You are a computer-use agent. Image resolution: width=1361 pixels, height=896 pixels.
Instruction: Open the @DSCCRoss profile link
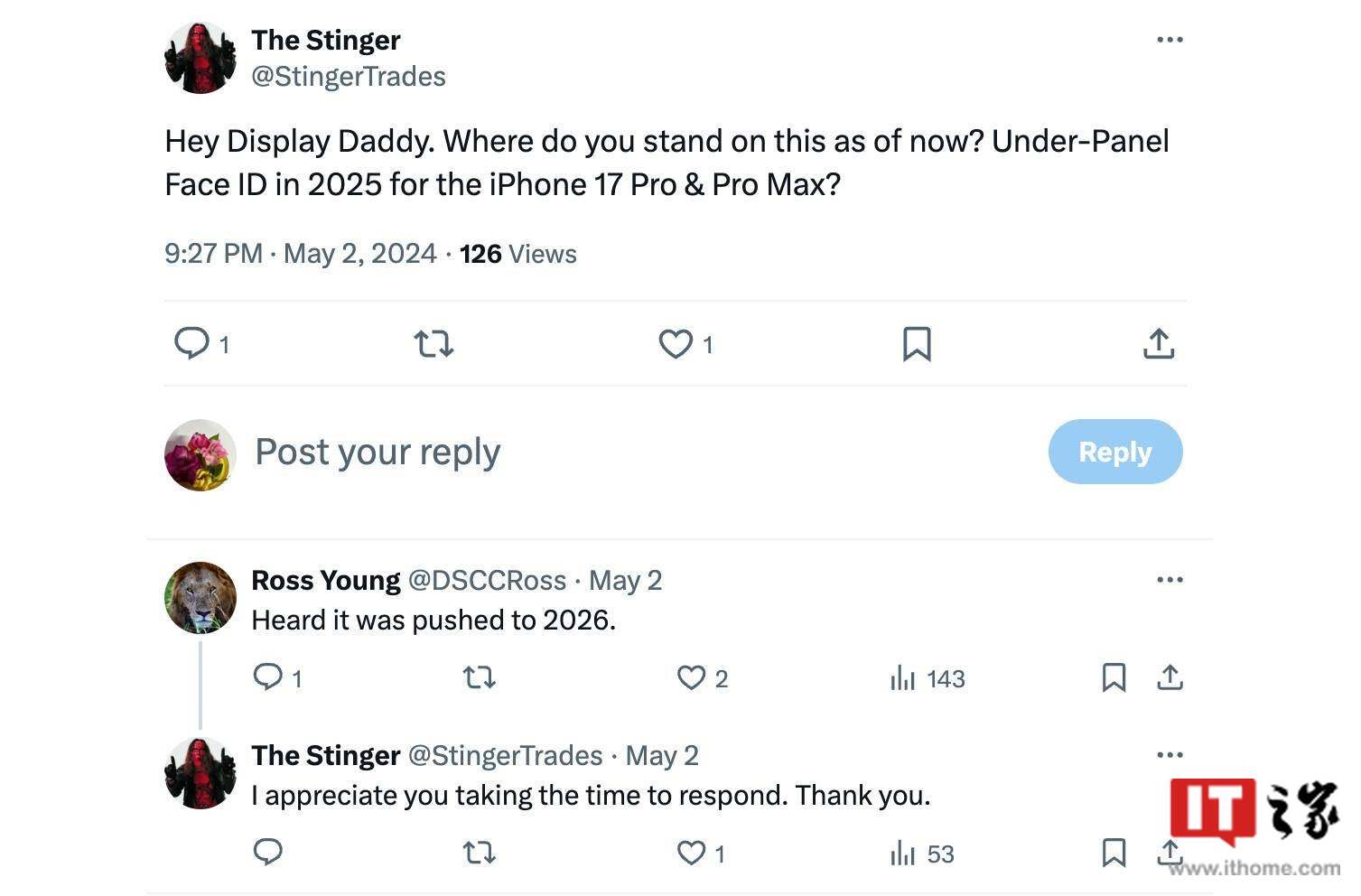pos(487,580)
